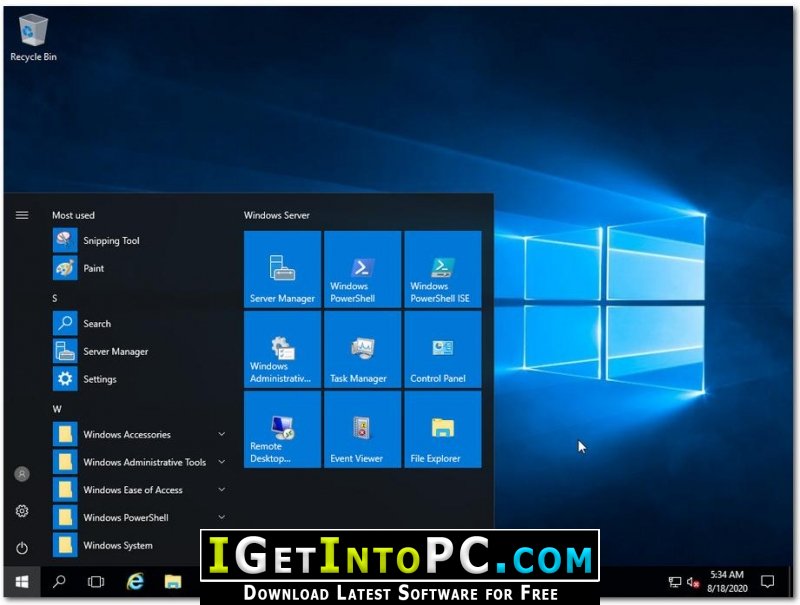Open Task View on the taskbar
Image resolution: width=800 pixels, height=605 pixels.
96,582
